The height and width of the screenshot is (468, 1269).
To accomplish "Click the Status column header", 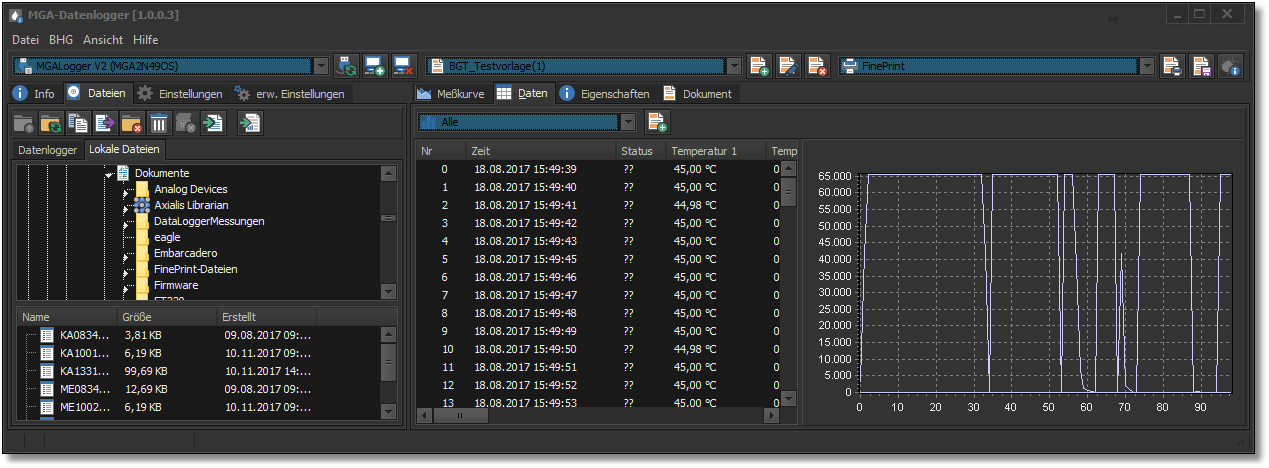I will pyautogui.click(x=640, y=151).
